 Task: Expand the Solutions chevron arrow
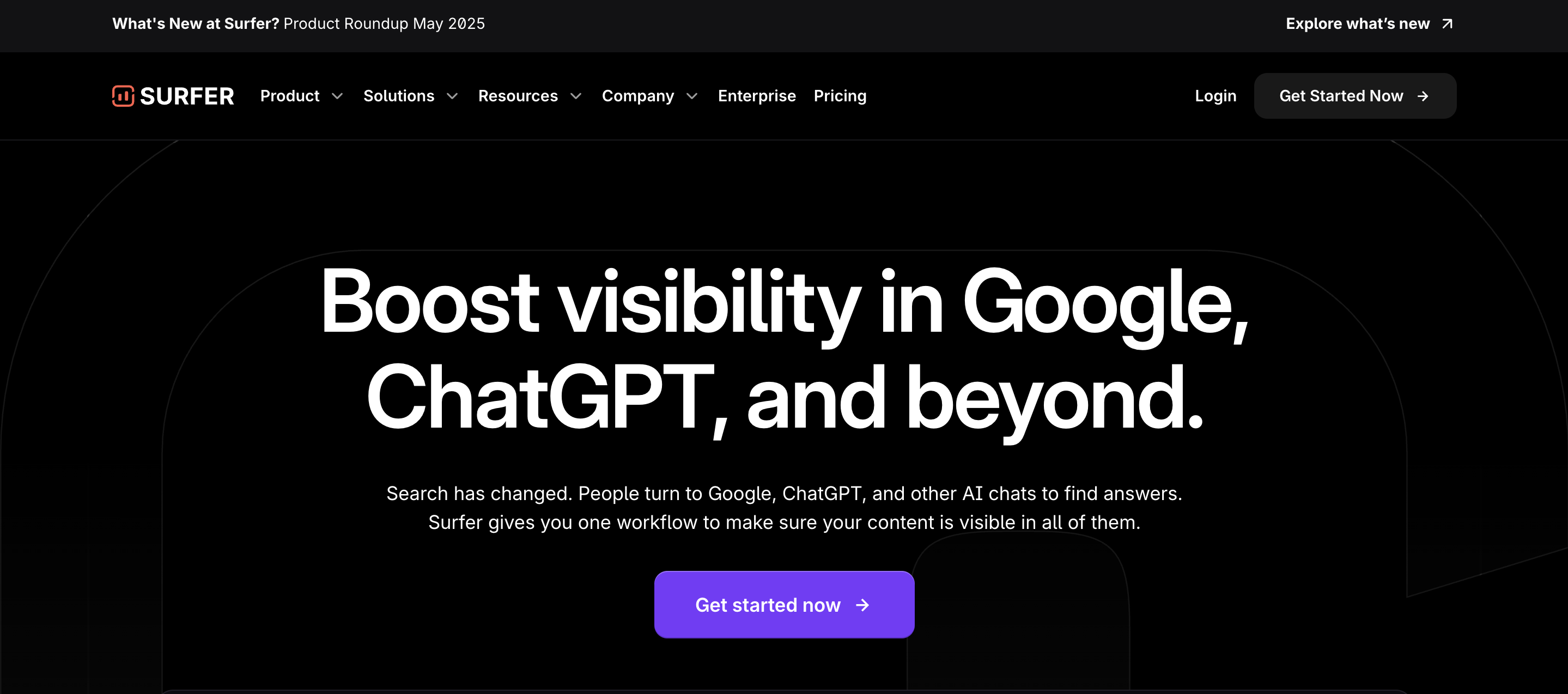(x=452, y=96)
